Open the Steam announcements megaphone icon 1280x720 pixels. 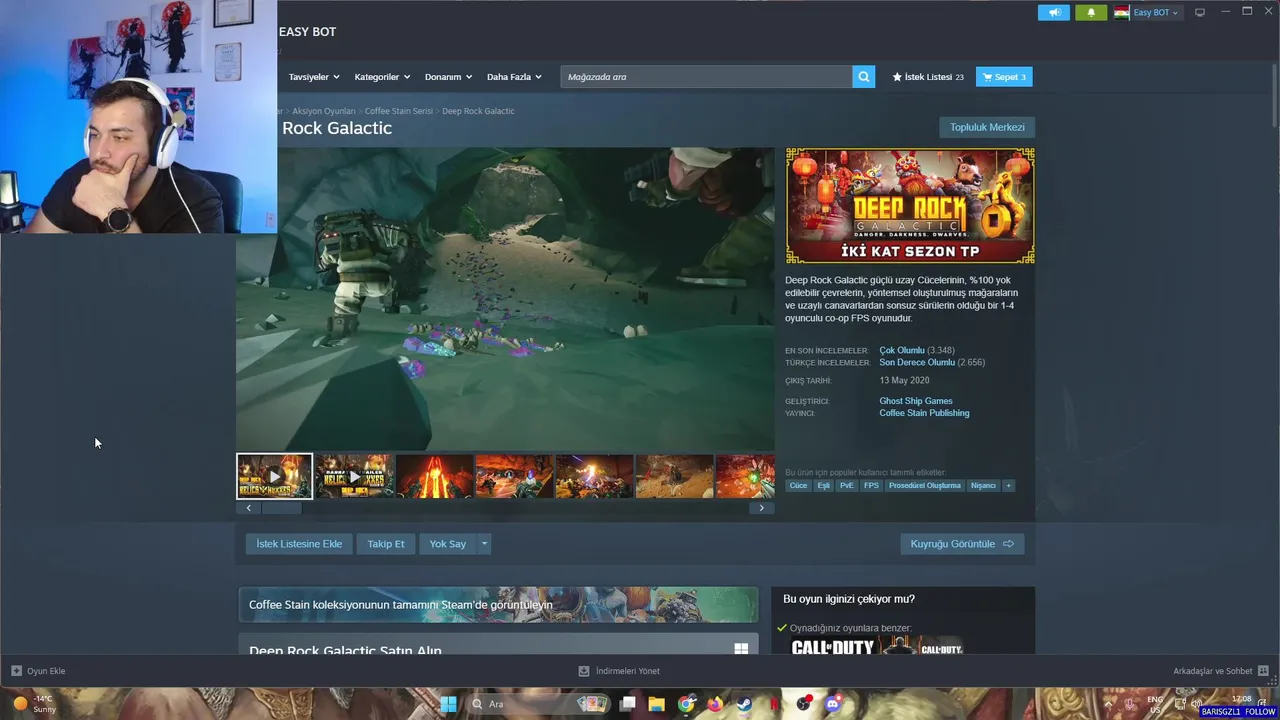[1053, 12]
